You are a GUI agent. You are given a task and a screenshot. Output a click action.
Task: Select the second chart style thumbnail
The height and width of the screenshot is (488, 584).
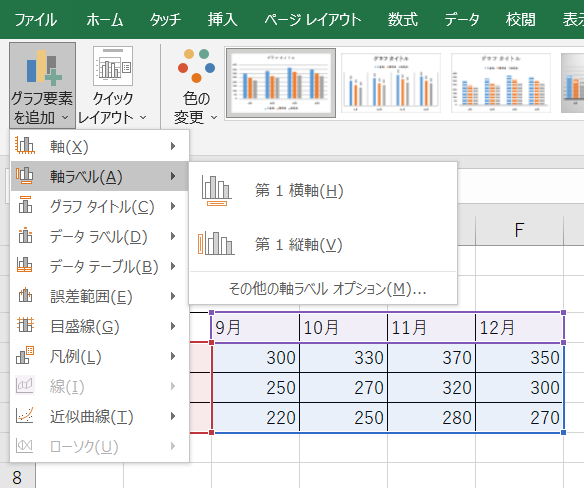[391, 83]
